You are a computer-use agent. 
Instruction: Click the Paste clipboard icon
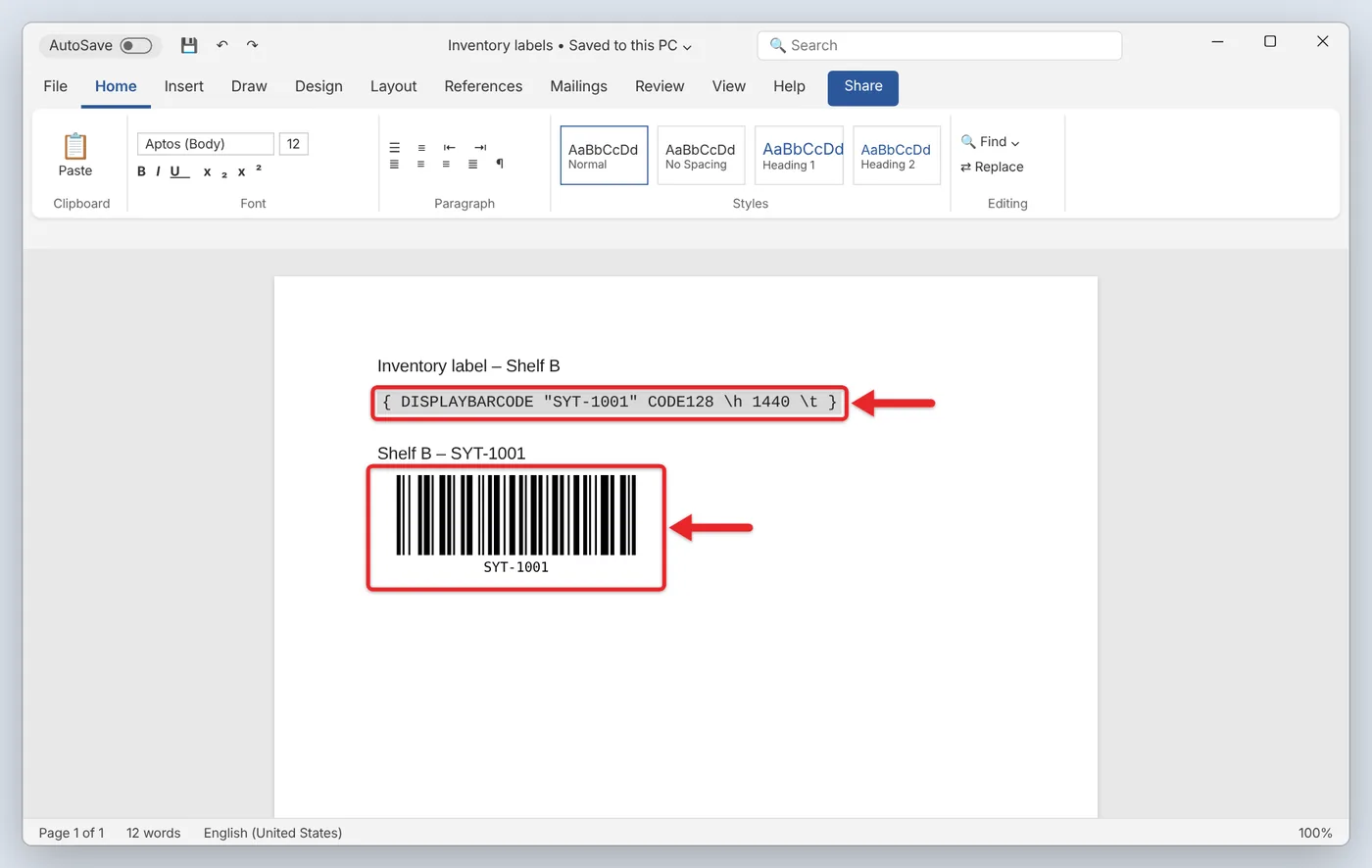coord(75,147)
